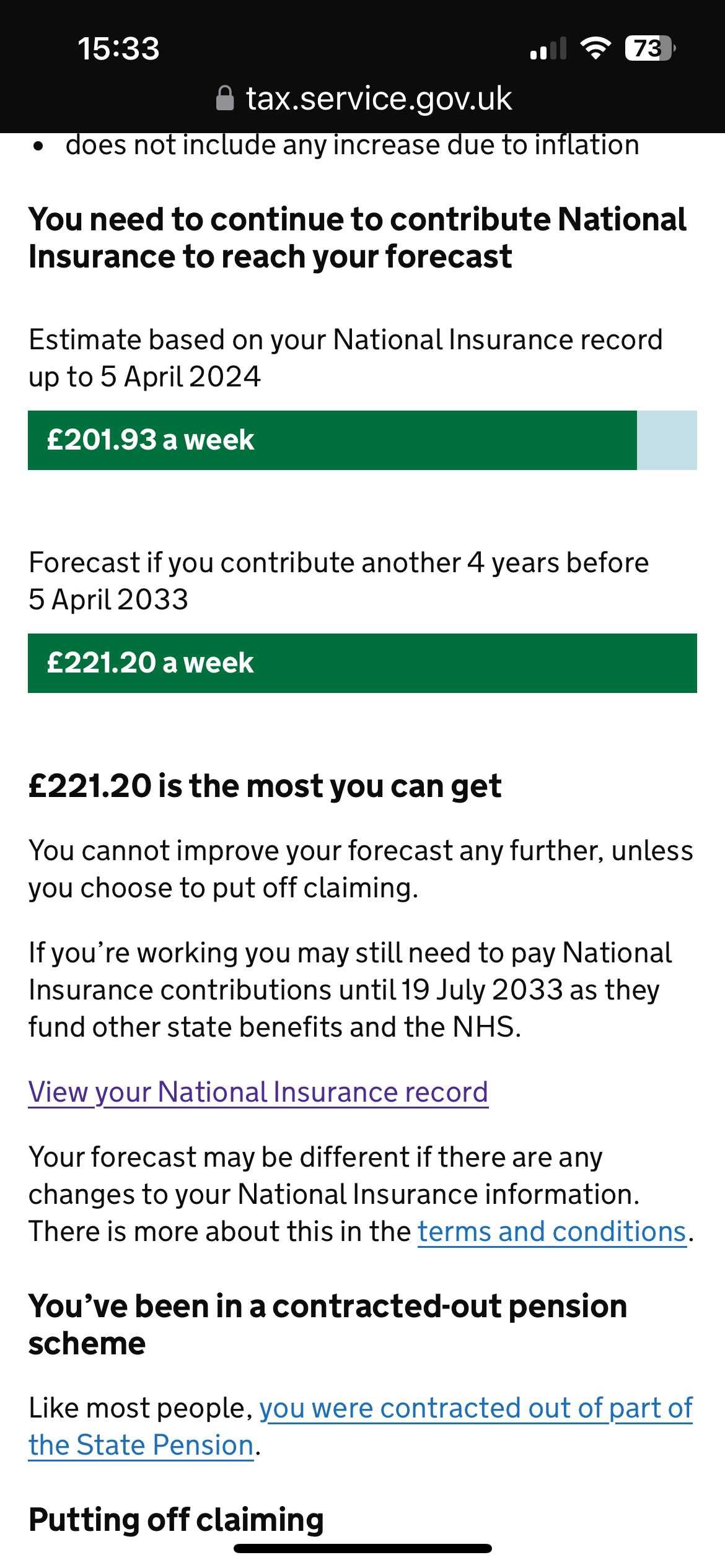Tap the Wi-Fi status icon
This screenshot has height=1568, width=725.
coord(595,48)
